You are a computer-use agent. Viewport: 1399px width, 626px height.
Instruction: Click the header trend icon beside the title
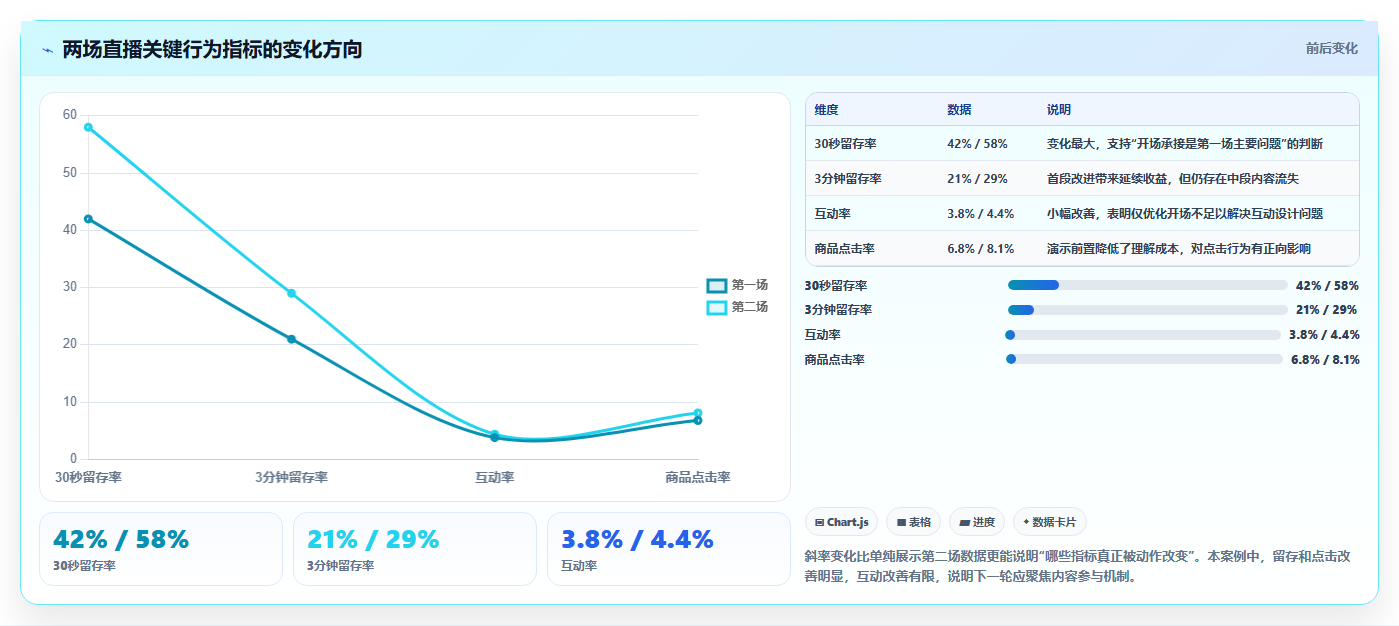tap(47, 50)
